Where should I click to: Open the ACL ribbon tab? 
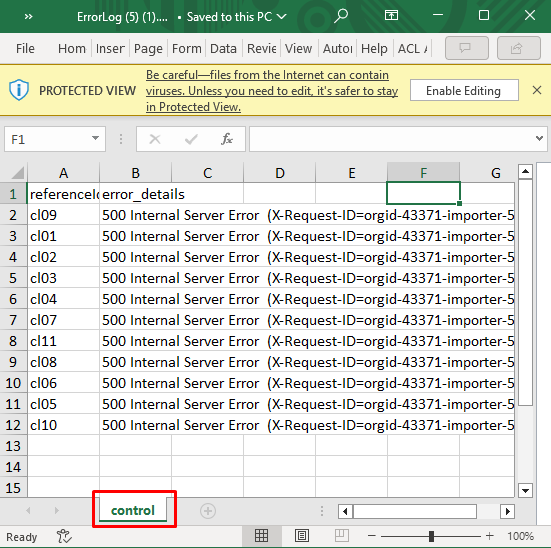412,48
